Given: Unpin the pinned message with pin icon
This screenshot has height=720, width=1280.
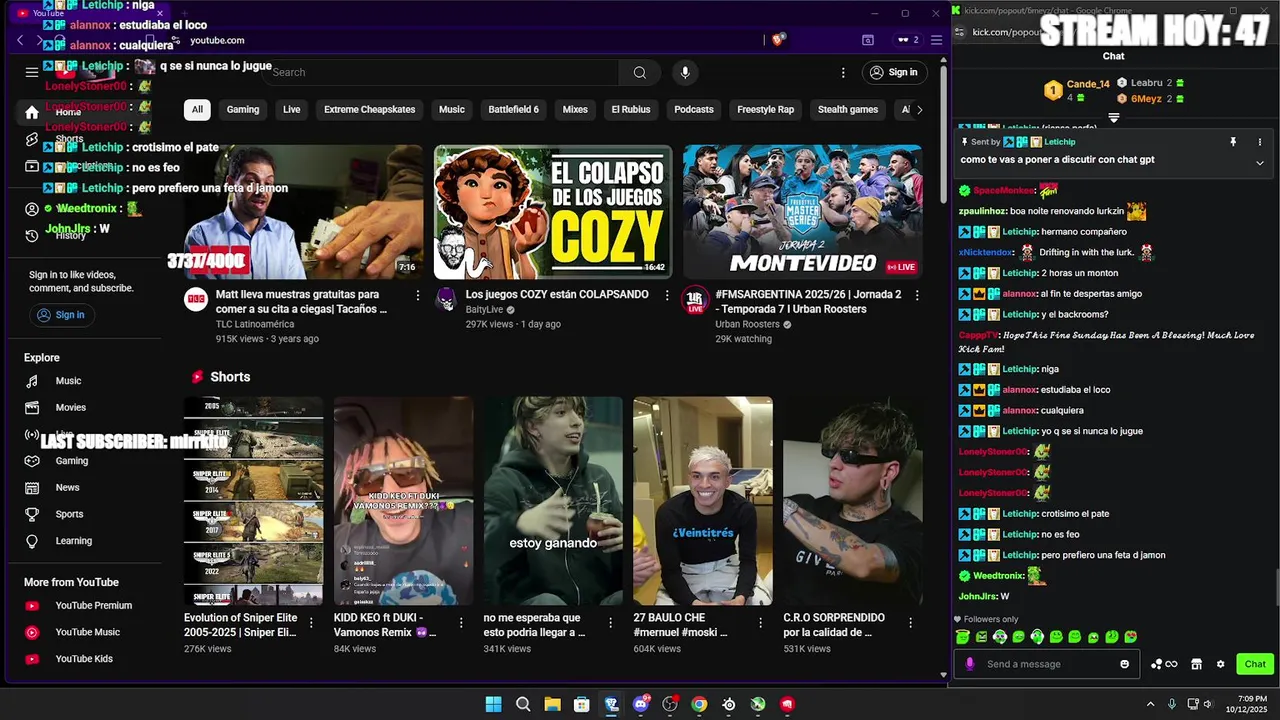Looking at the screenshot, I should point(1233,142).
